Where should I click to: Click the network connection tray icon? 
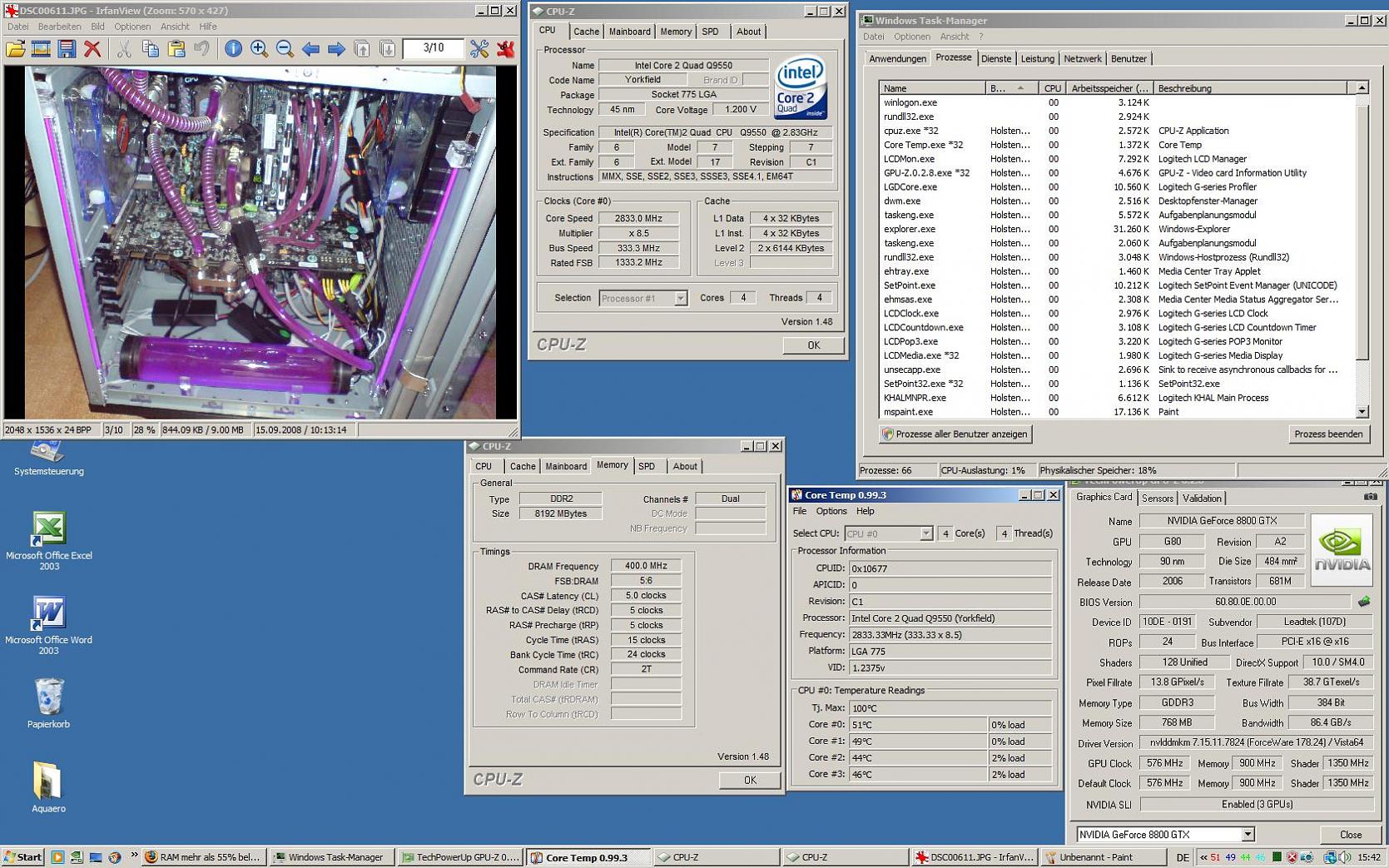coord(1330,857)
